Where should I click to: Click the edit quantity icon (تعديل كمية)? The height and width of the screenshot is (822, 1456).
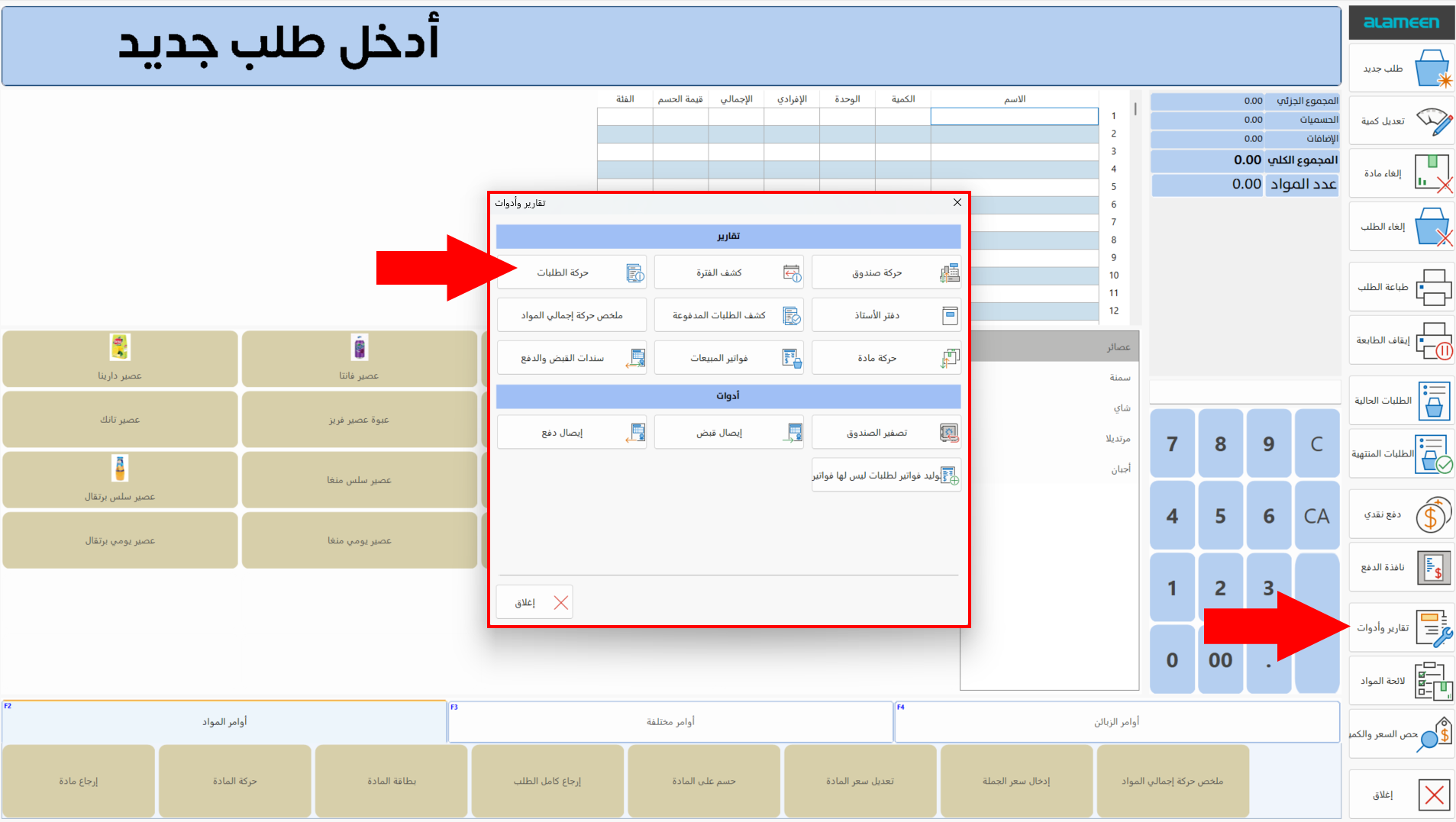pyautogui.click(x=1433, y=121)
